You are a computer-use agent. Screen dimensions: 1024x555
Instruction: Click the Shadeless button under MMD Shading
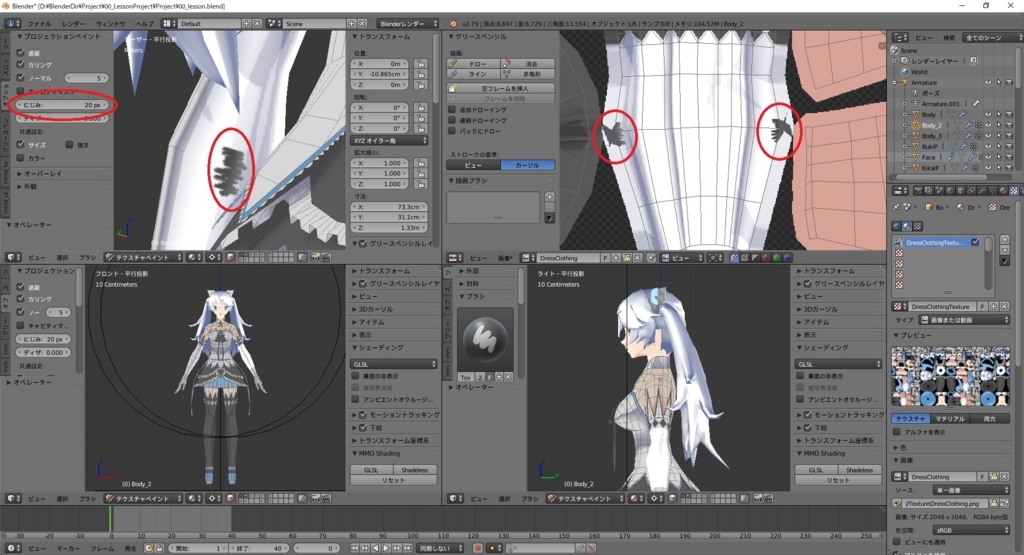415,470
